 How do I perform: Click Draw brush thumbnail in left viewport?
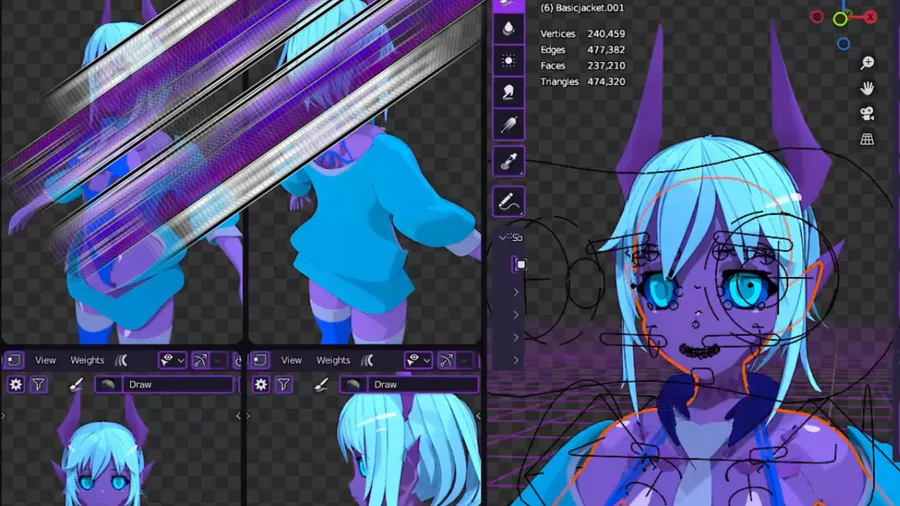(108, 384)
